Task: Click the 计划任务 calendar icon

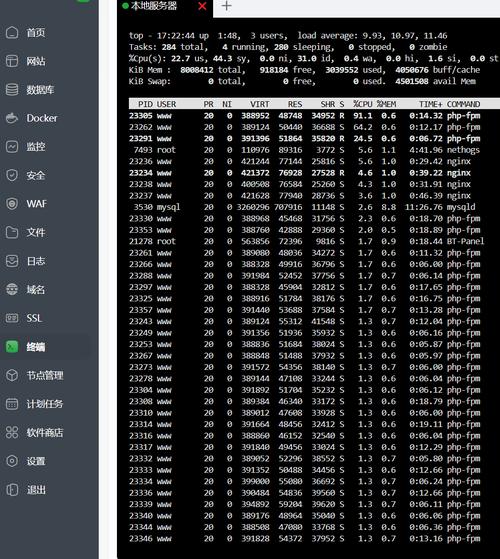Action: pyautogui.click(x=12, y=404)
